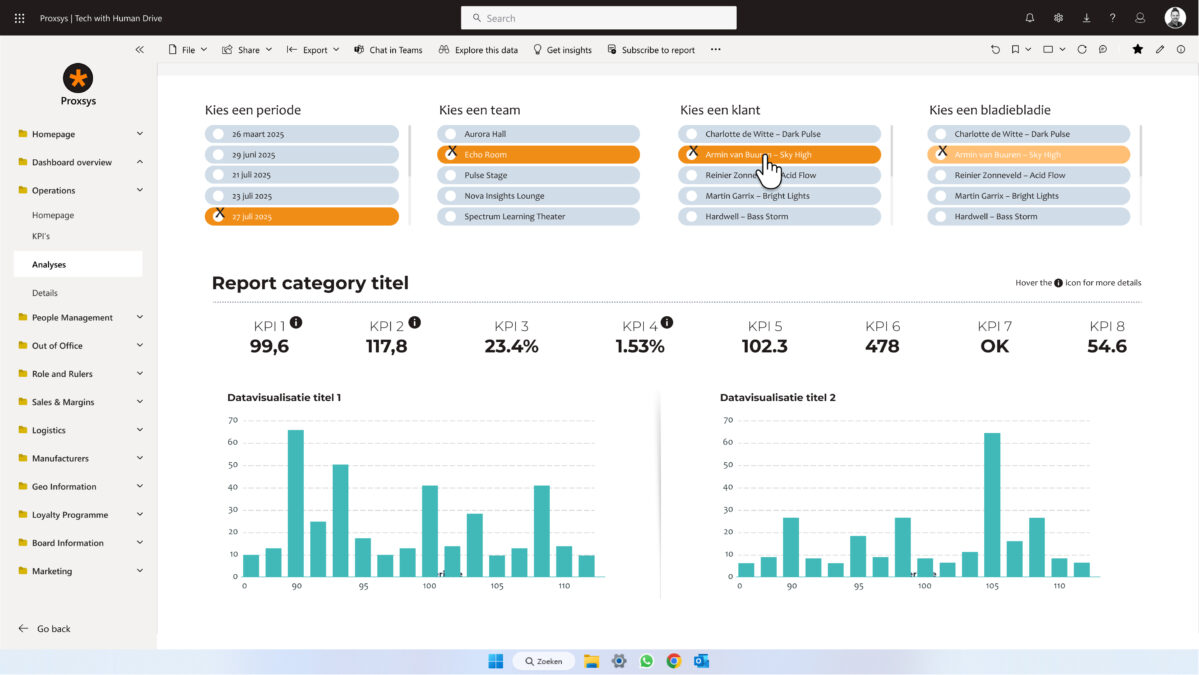Open the notifications bell
This screenshot has height=675, width=1199.
click(1030, 18)
